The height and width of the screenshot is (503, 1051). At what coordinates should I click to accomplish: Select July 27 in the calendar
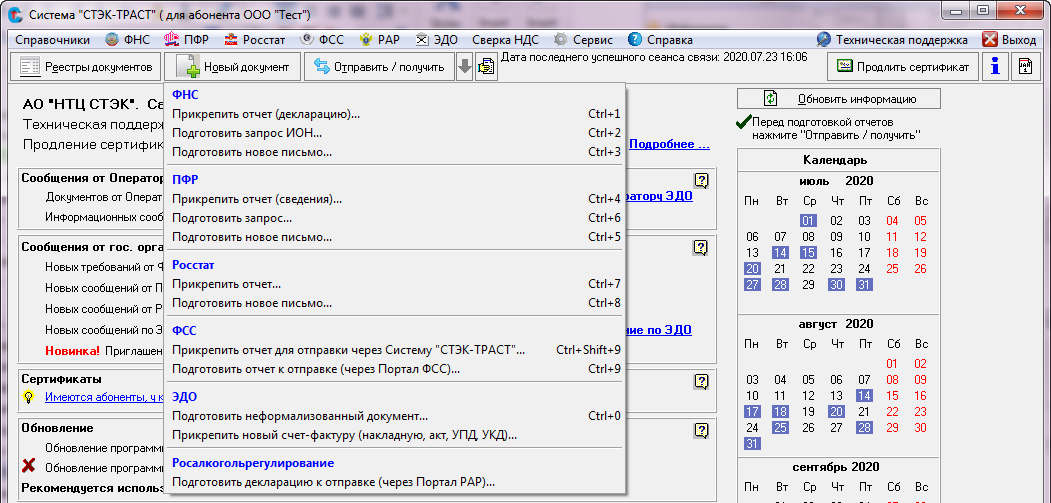click(752, 286)
